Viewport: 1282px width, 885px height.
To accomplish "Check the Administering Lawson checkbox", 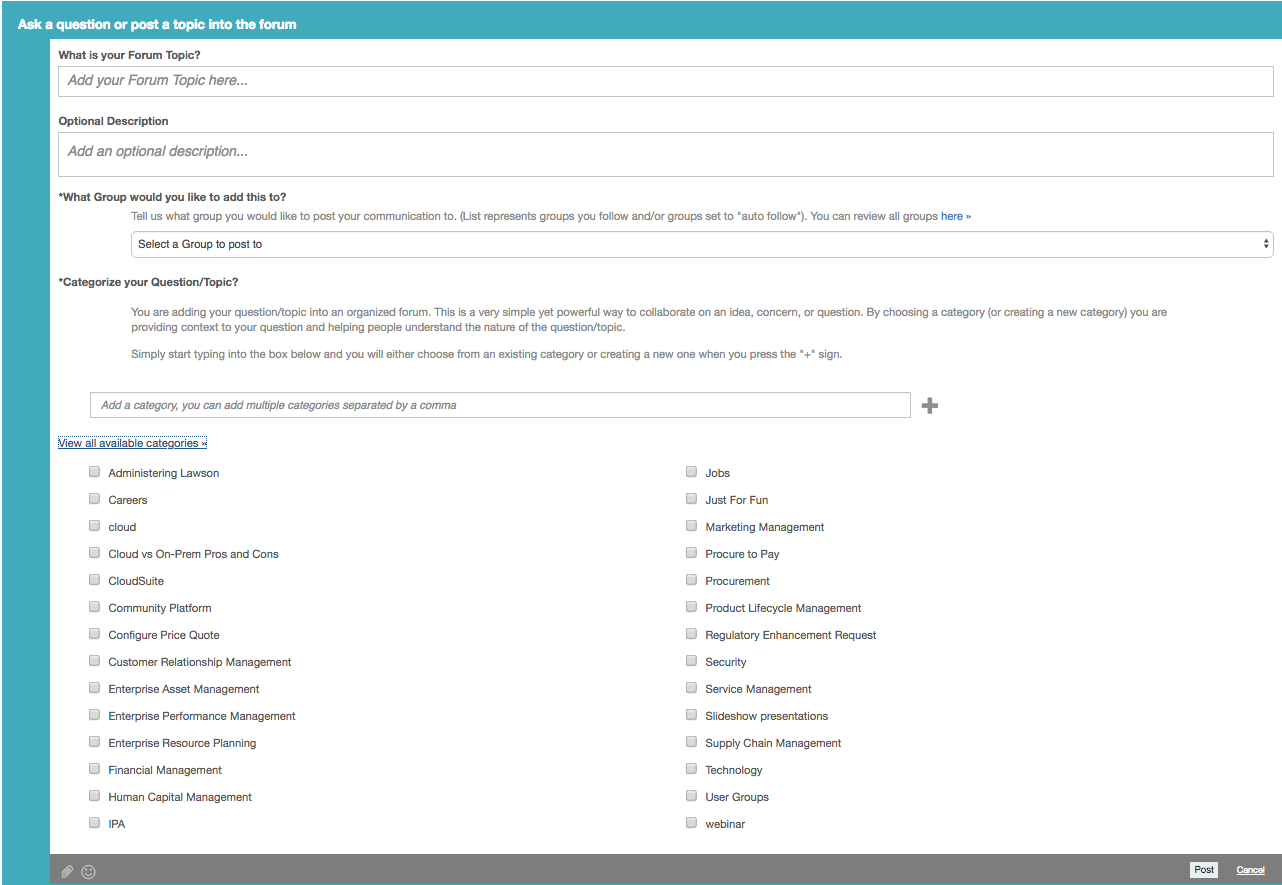I will point(95,472).
